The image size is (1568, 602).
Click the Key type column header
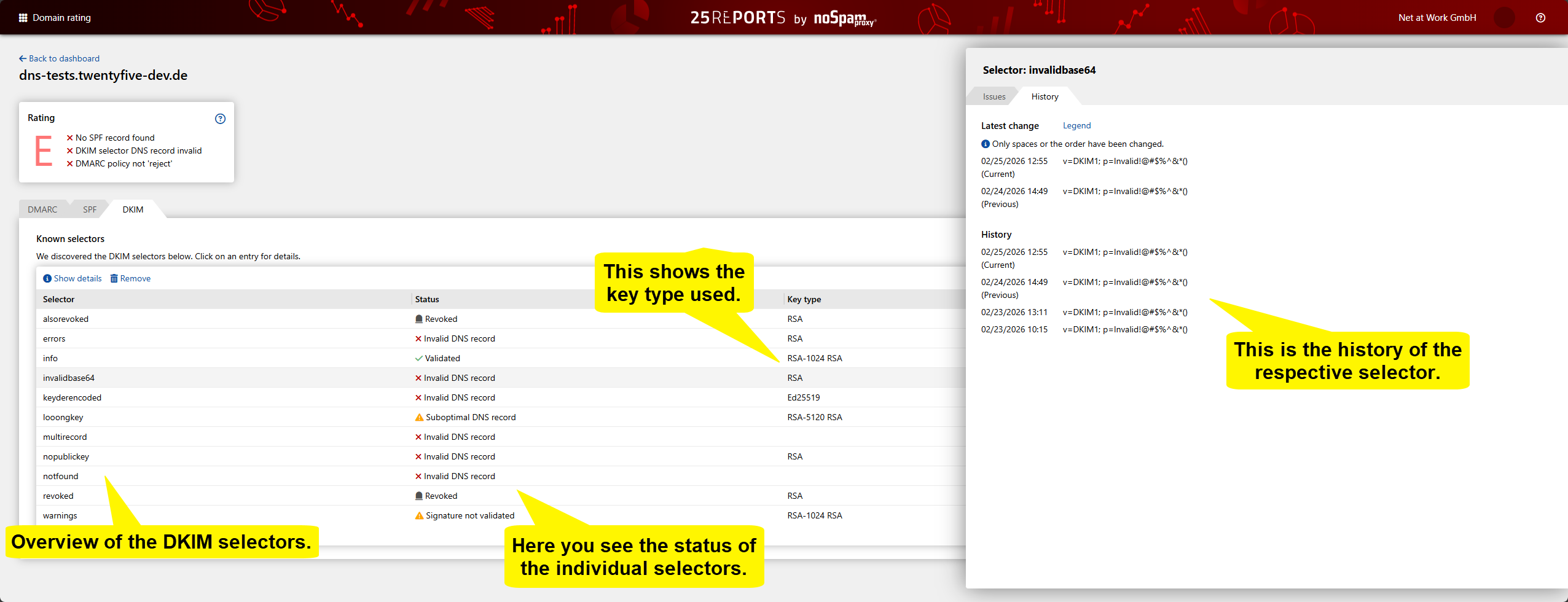(x=804, y=299)
